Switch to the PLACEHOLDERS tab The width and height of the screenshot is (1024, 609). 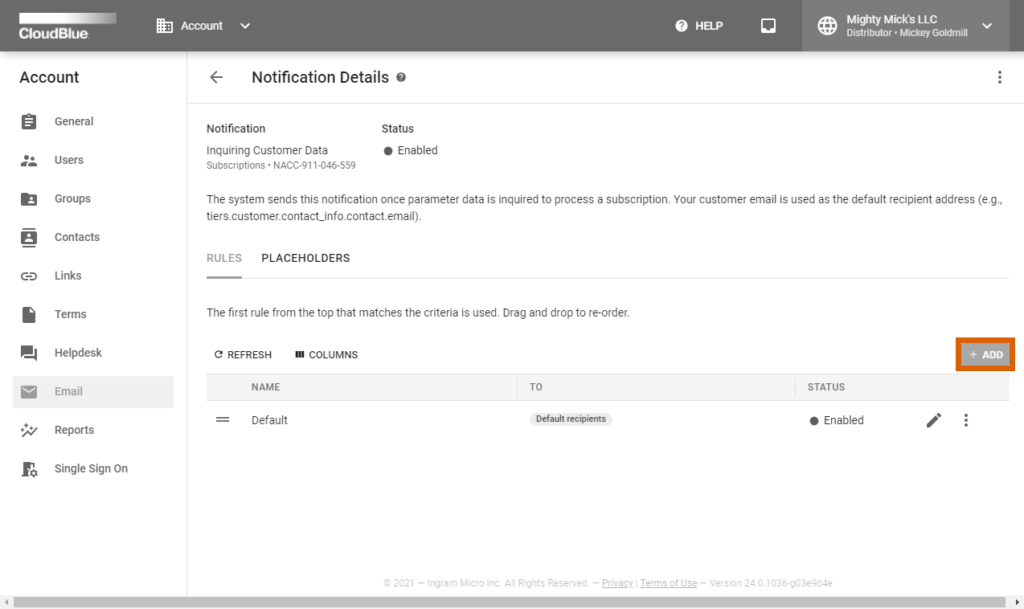coord(305,257)
